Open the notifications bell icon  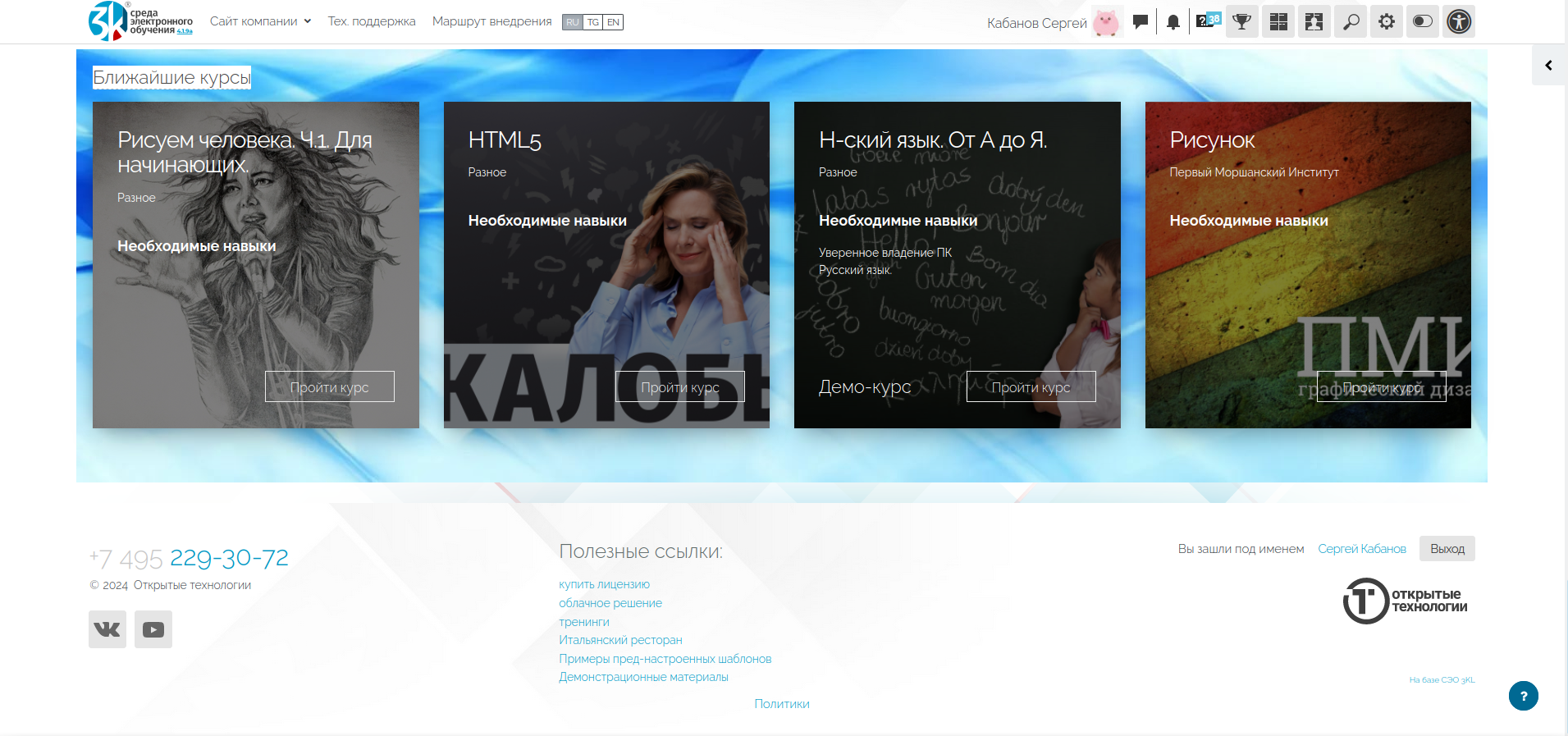[1173, 22]
